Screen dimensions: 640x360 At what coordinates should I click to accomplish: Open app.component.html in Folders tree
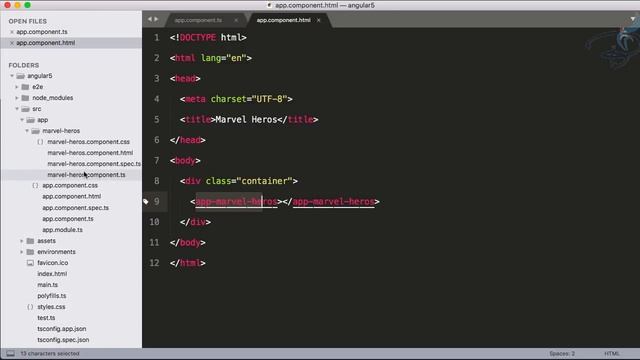(72, 197)
